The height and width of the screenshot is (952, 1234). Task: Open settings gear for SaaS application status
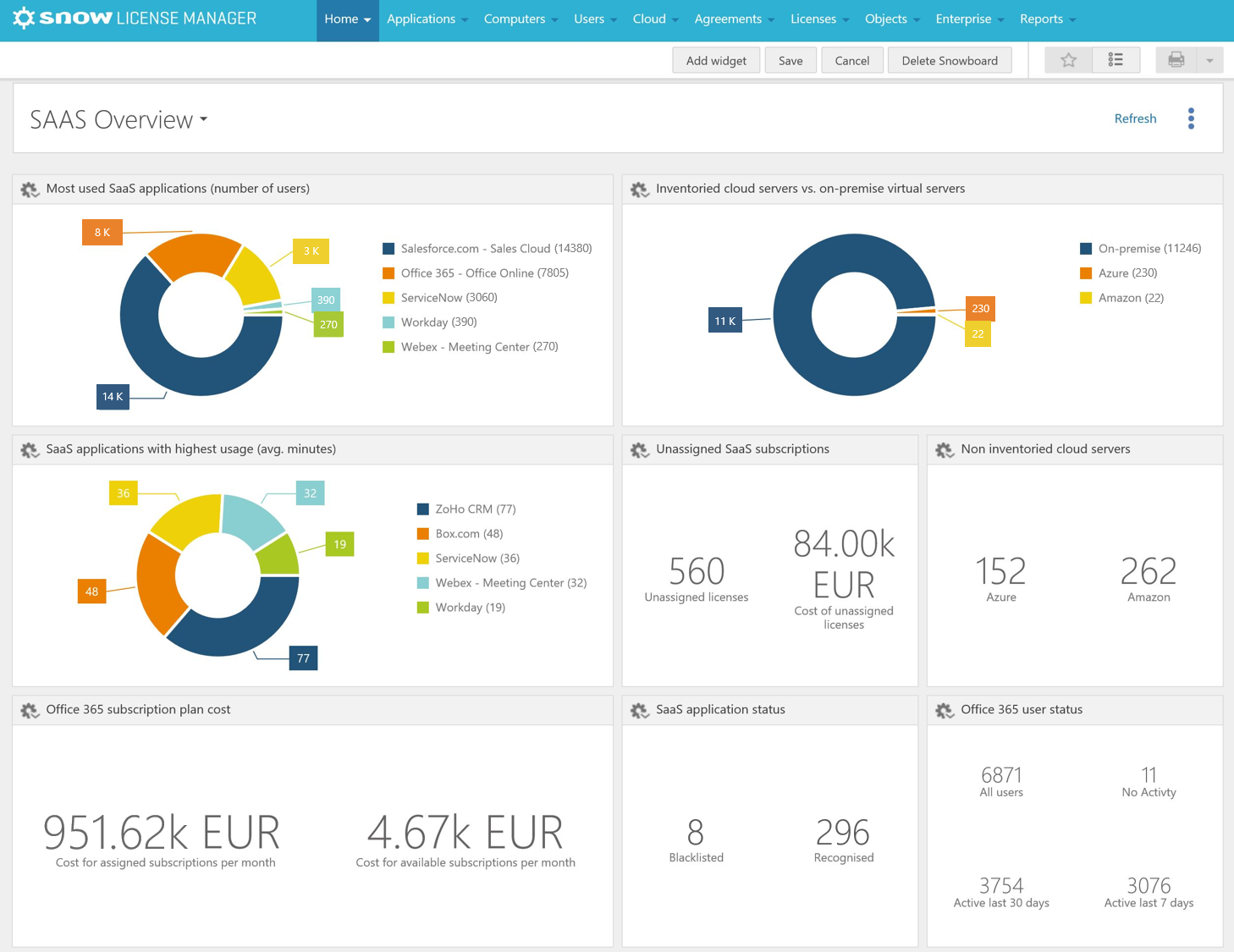(x=640, y=711)
